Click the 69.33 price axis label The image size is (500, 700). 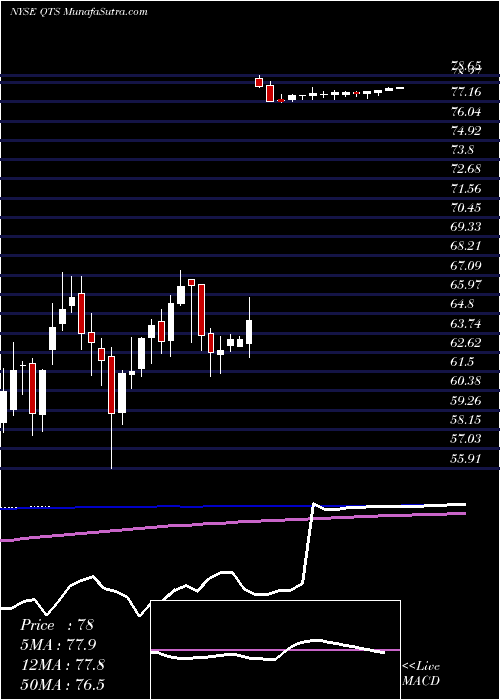click(466, 227)
